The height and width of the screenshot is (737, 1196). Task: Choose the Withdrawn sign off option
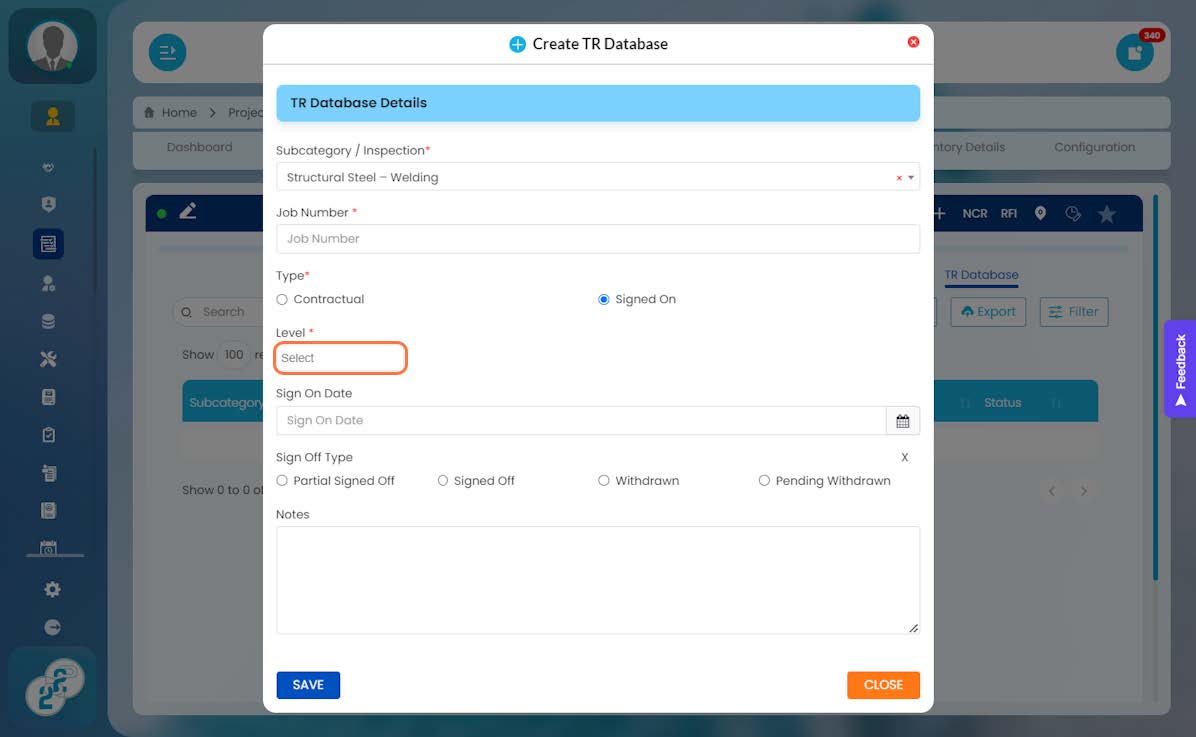coord(603,481)
